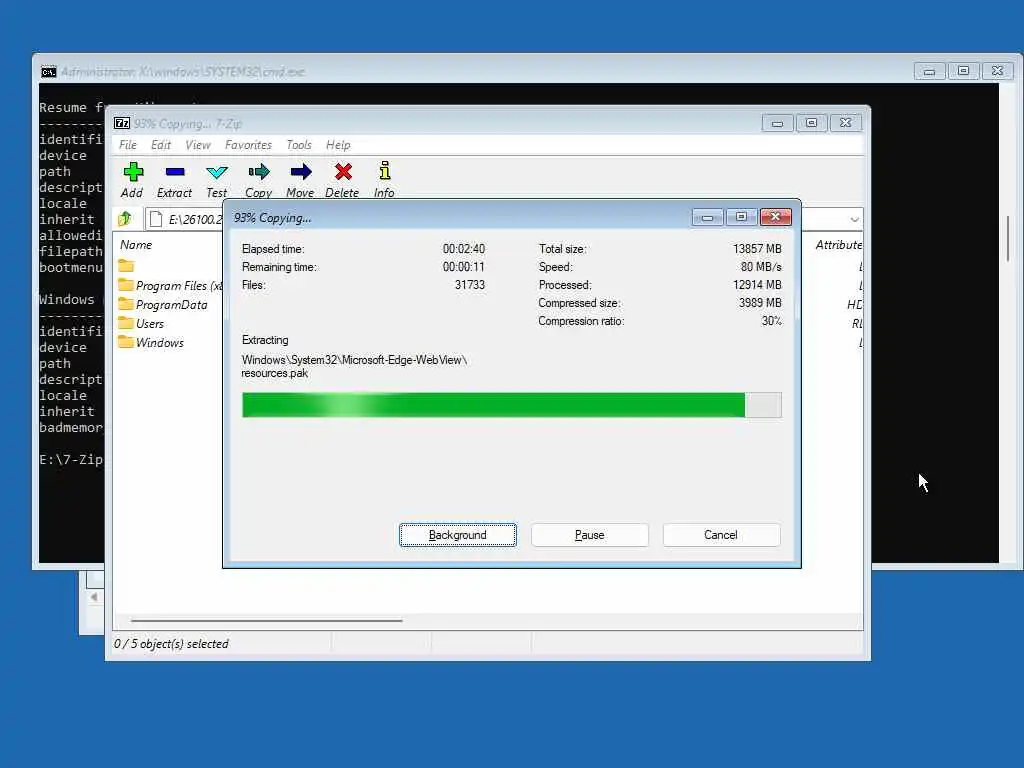
Task: Open the File menu
Action: pos(128,145)
